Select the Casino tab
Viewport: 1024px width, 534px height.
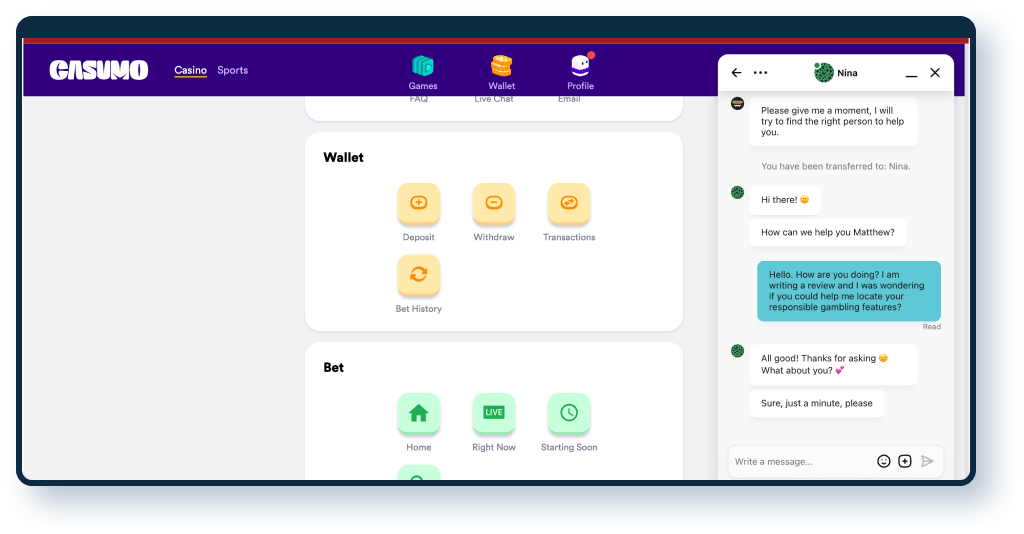[190, 70]
